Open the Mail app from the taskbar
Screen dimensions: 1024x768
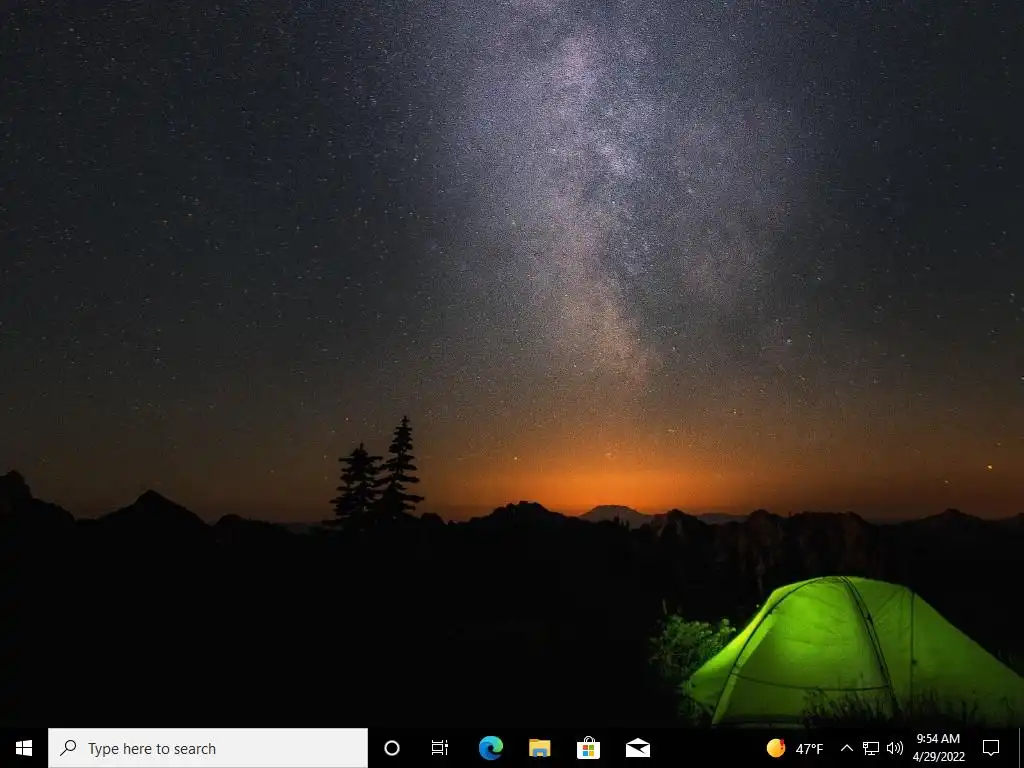pos(637,748)
